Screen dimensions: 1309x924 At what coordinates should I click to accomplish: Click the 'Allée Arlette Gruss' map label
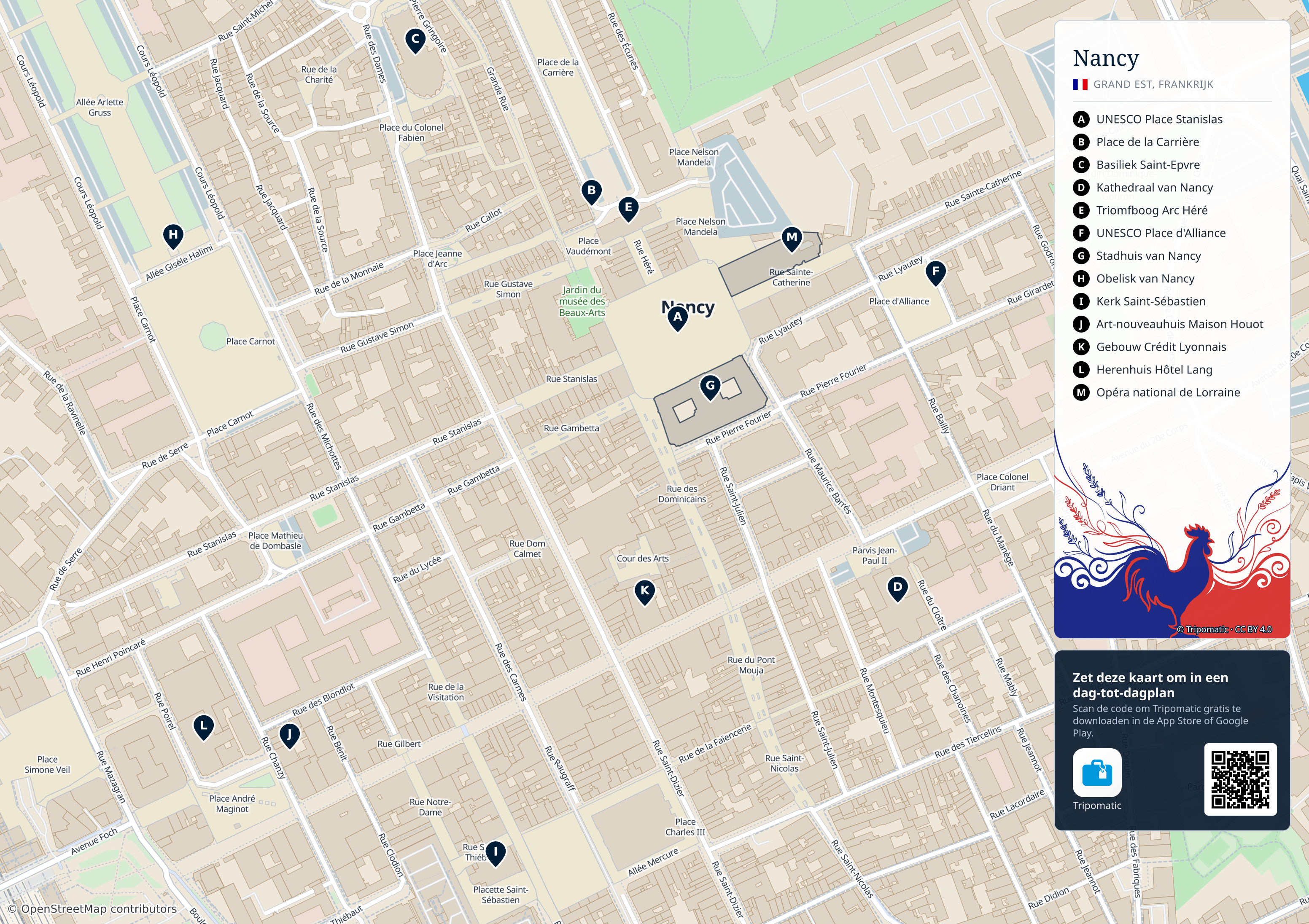100,108
